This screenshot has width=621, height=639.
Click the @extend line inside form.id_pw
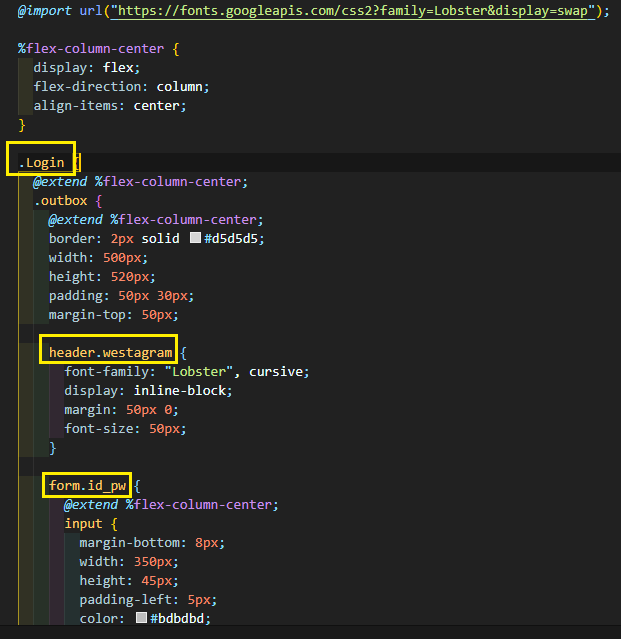(172, 505)
